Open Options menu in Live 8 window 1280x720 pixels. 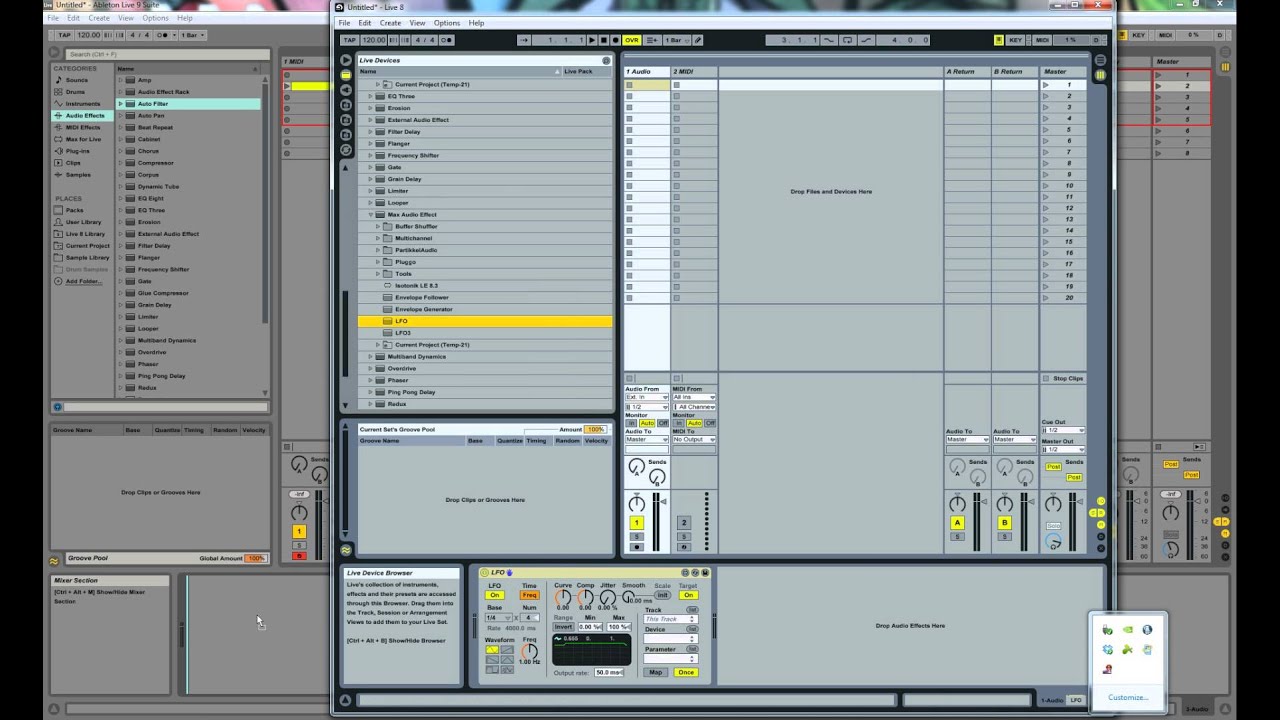(x=447, y=23)
